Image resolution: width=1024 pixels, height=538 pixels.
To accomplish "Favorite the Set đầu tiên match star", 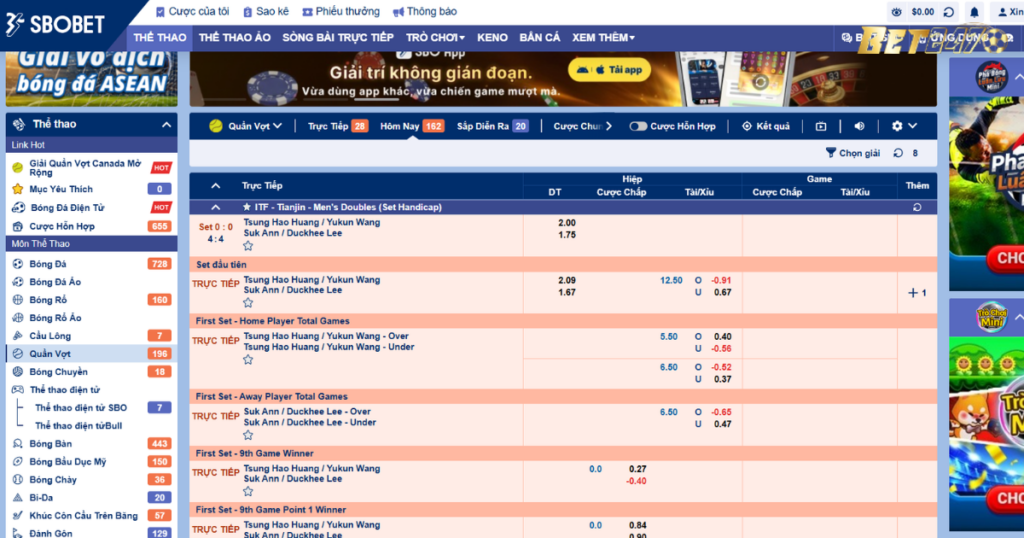I will click(248, 303).
